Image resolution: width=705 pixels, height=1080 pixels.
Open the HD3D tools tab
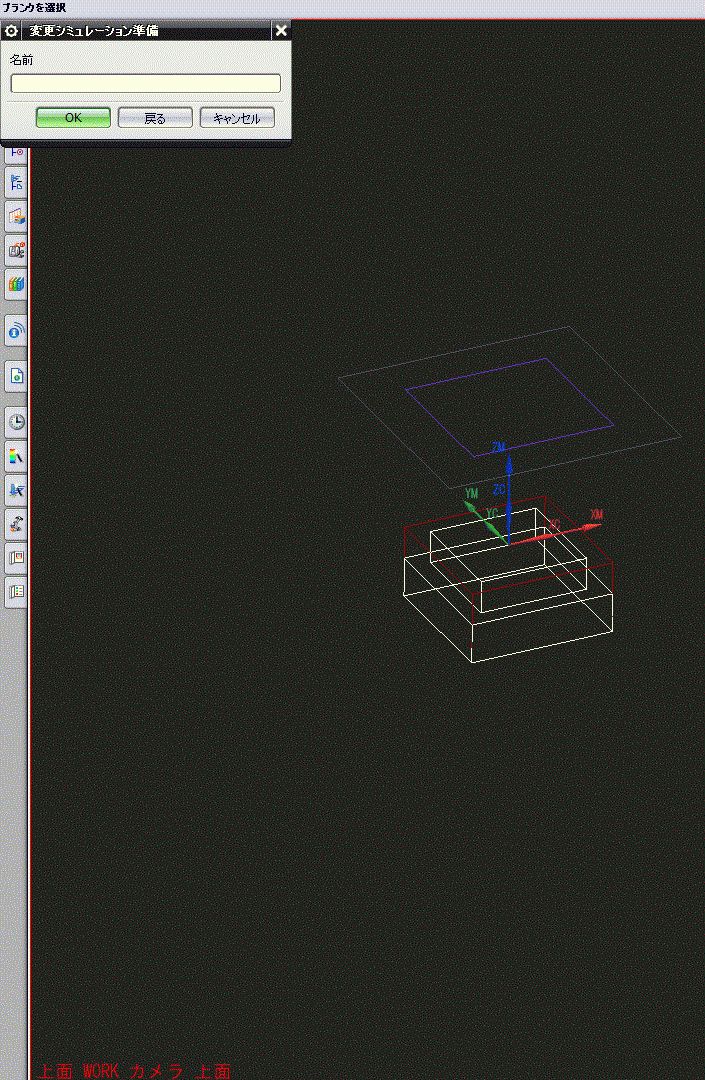(16, 251)
